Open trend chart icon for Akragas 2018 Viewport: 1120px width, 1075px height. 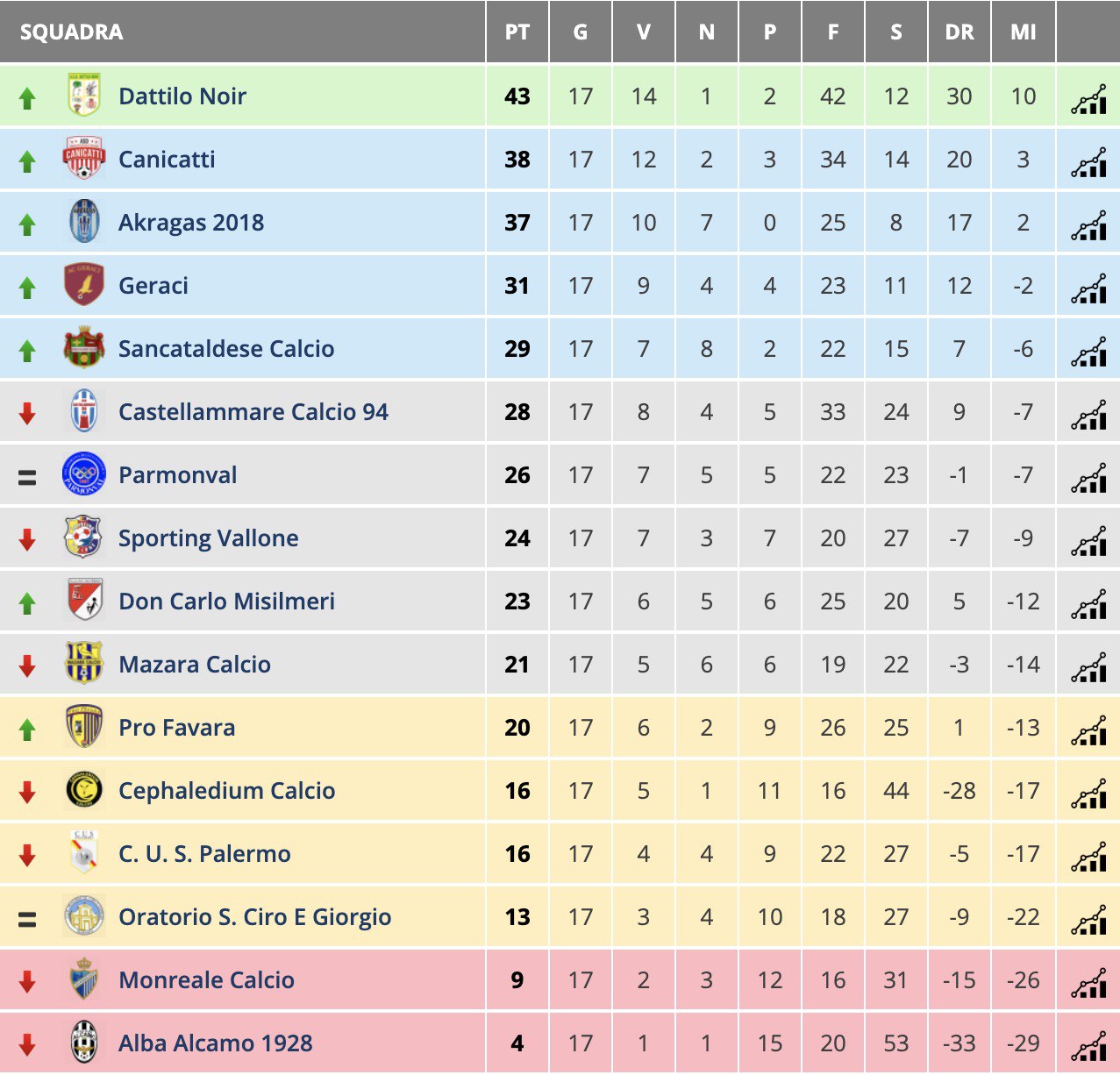[x=1088, y=225]
